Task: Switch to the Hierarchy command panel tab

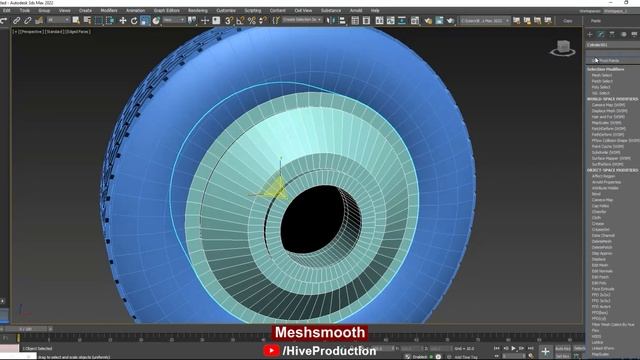Action: click(x=612, y=34)
